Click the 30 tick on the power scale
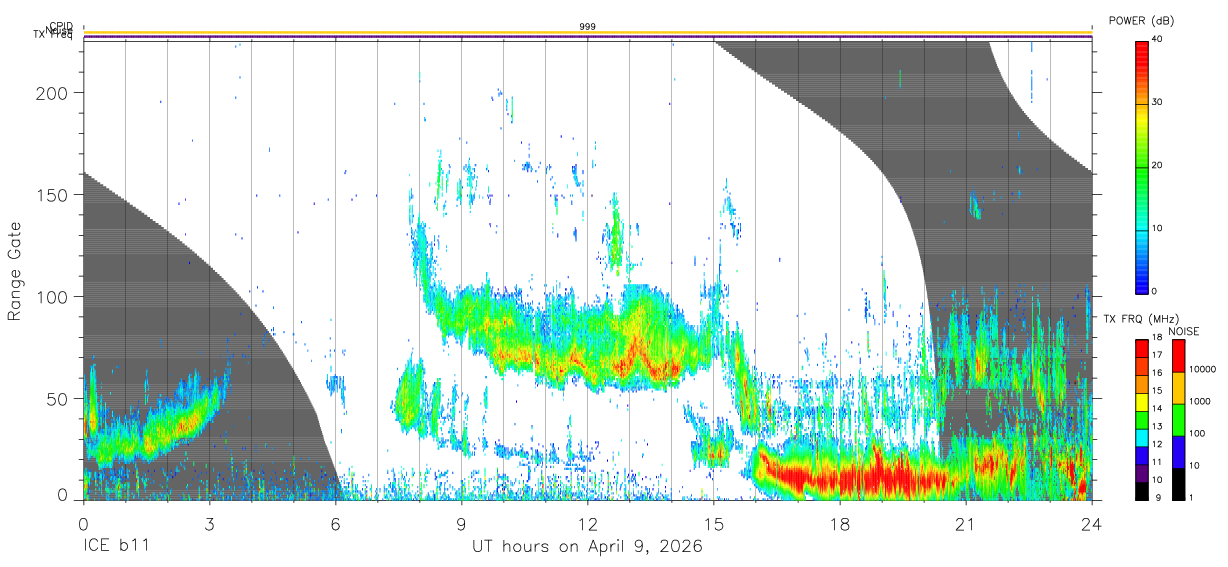The width and height of the screenshot is (1228, 567). 1158,102
